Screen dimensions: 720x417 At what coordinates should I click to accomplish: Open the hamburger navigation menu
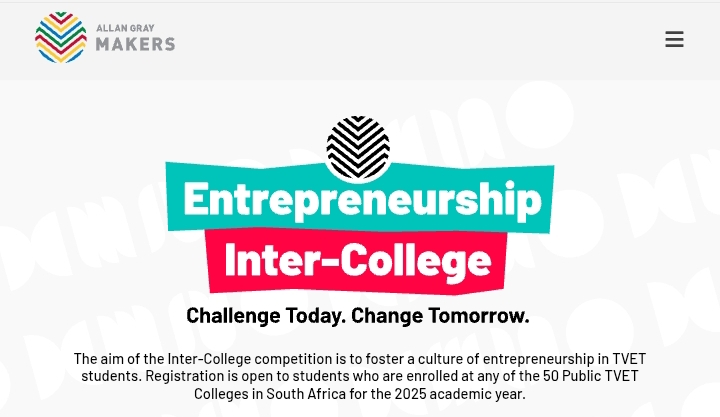tap(674, 40)
